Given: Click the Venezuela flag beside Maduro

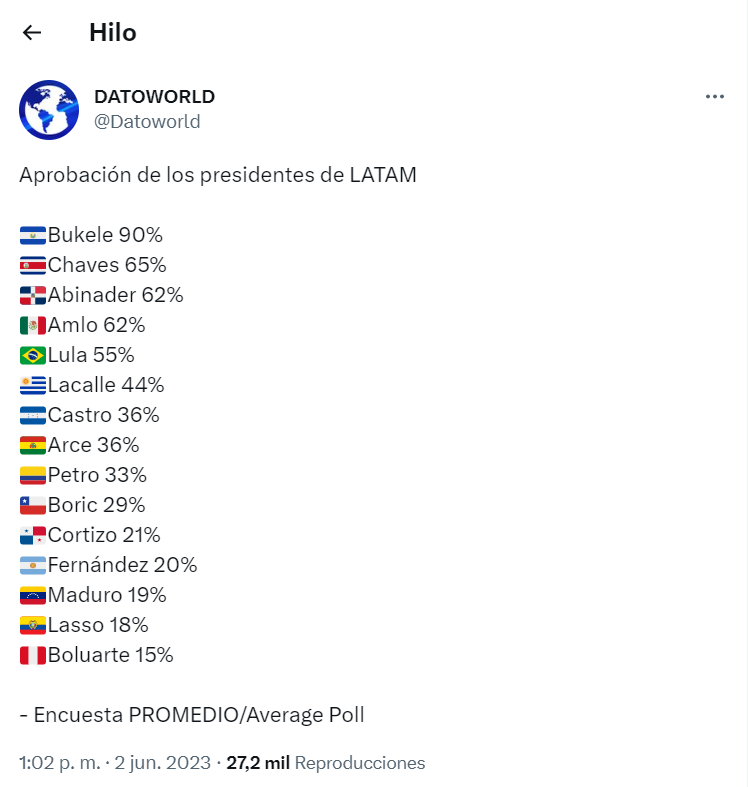Looking at the screenshot, I should point(33,595).
